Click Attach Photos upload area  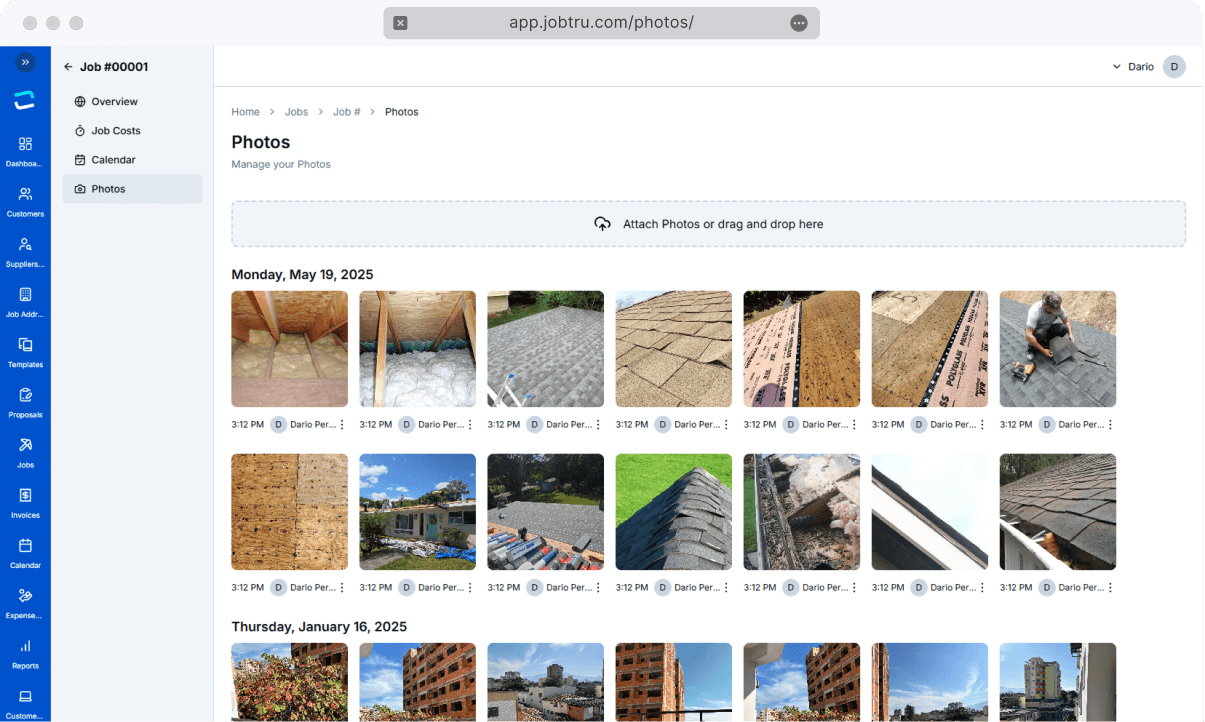pos(708,224)
